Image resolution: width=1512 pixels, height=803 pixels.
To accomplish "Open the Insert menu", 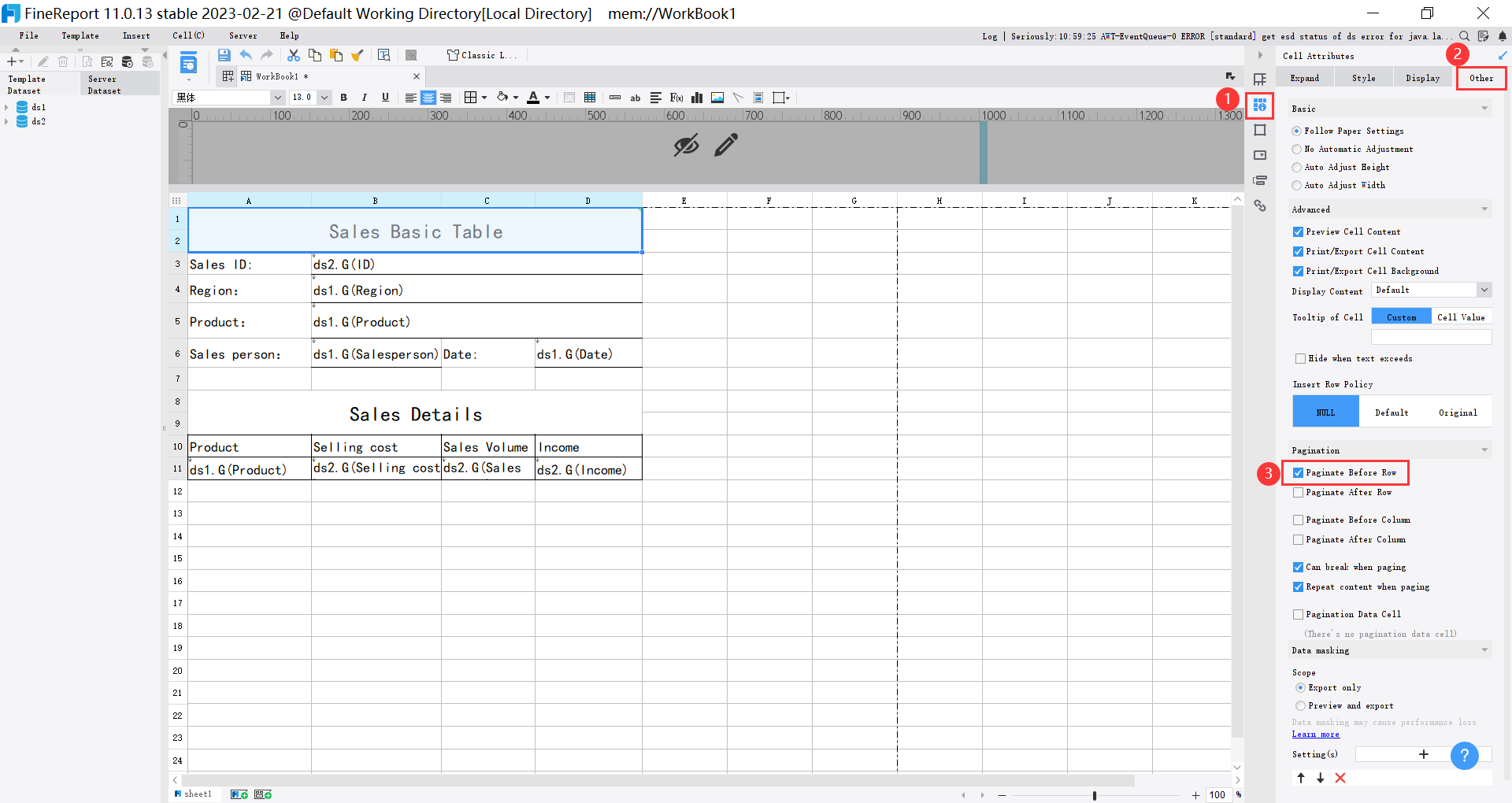I will (135, 35).
